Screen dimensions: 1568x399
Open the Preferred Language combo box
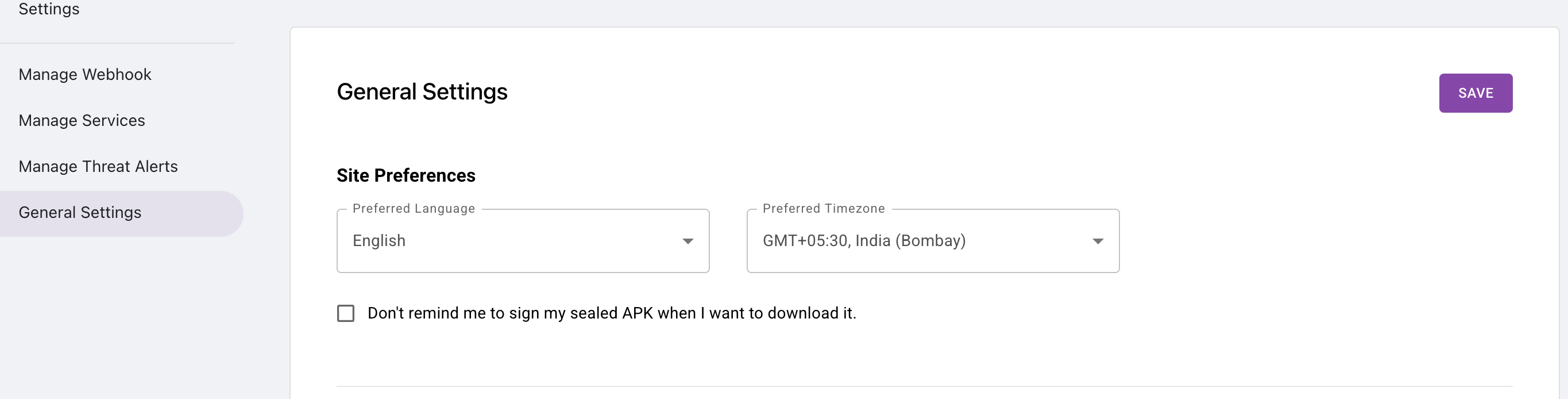click(x=522, y=241)
